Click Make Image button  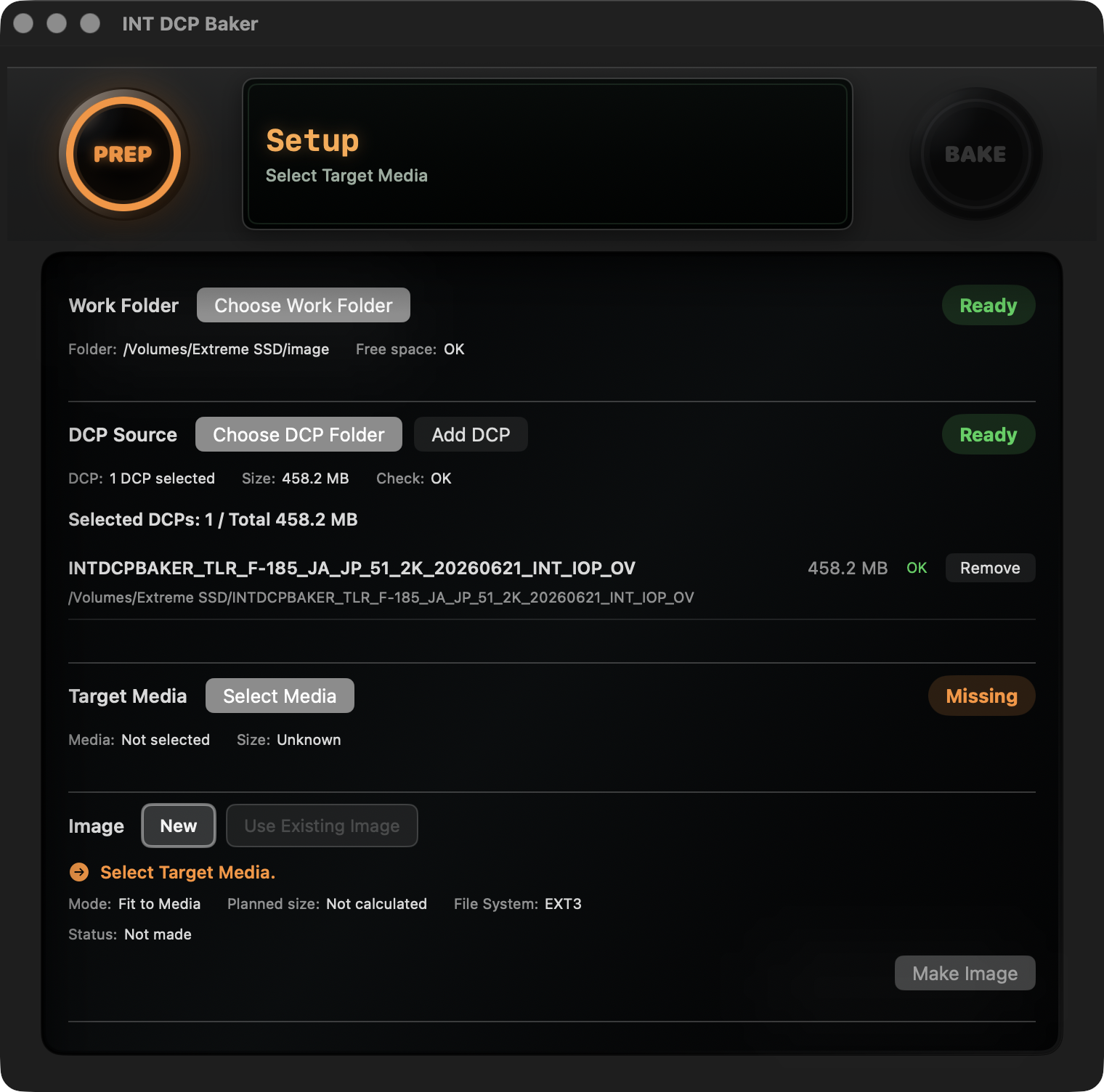tap(965, 973)
